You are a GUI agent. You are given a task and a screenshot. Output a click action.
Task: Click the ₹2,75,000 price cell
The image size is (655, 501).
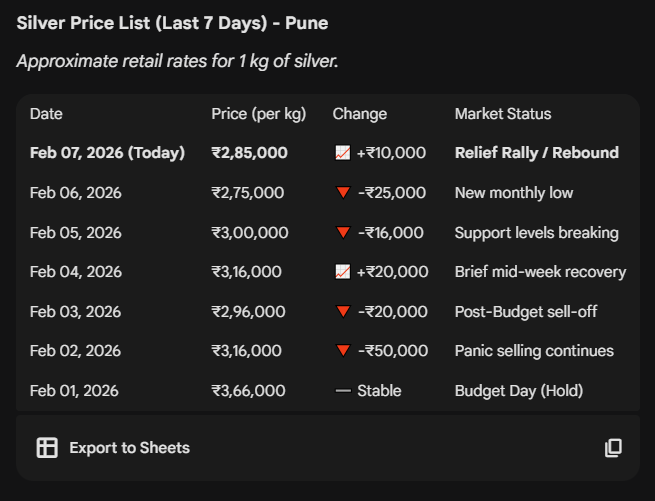[248, 193]
